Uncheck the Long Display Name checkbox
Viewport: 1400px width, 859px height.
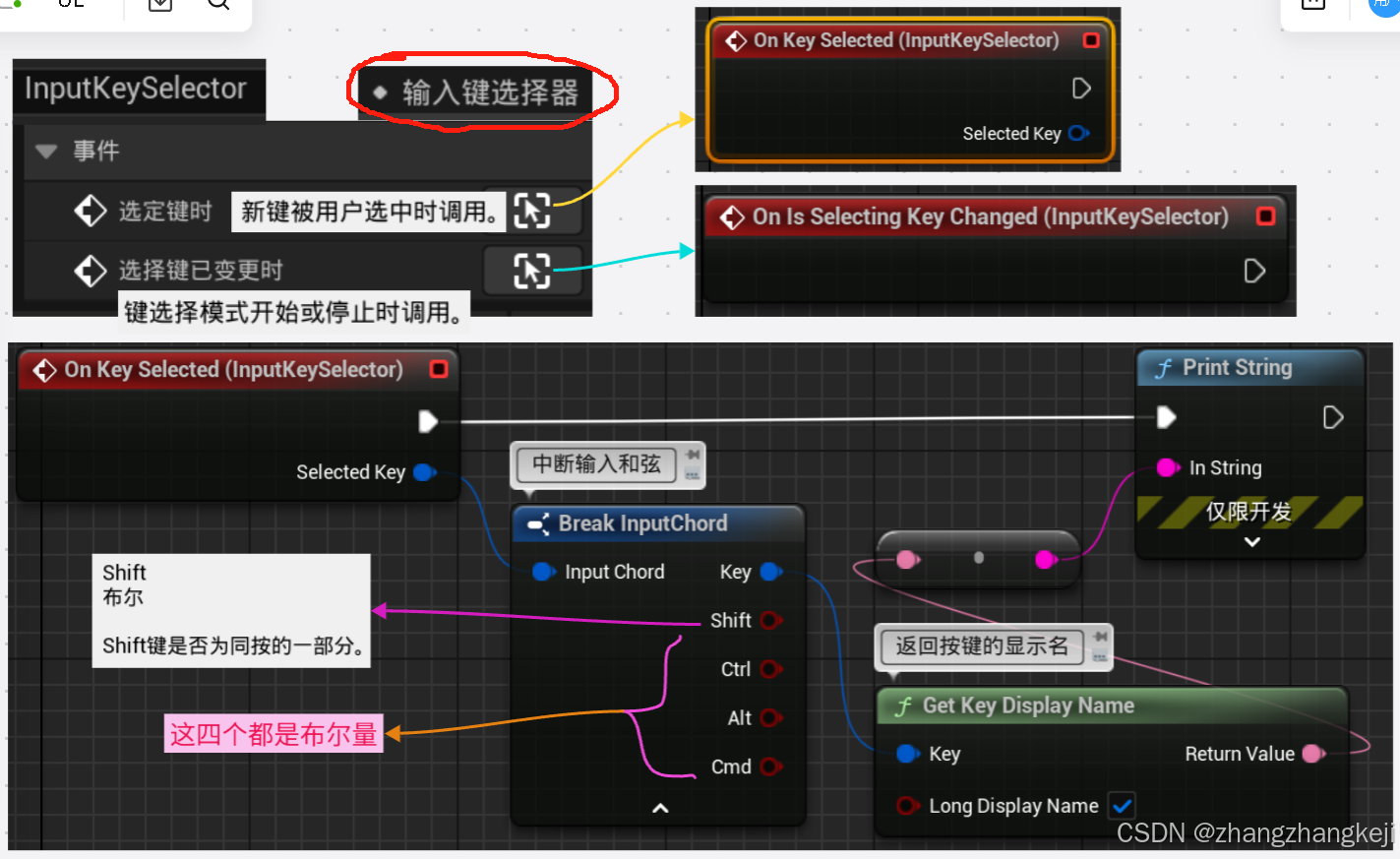[1122, 805]
